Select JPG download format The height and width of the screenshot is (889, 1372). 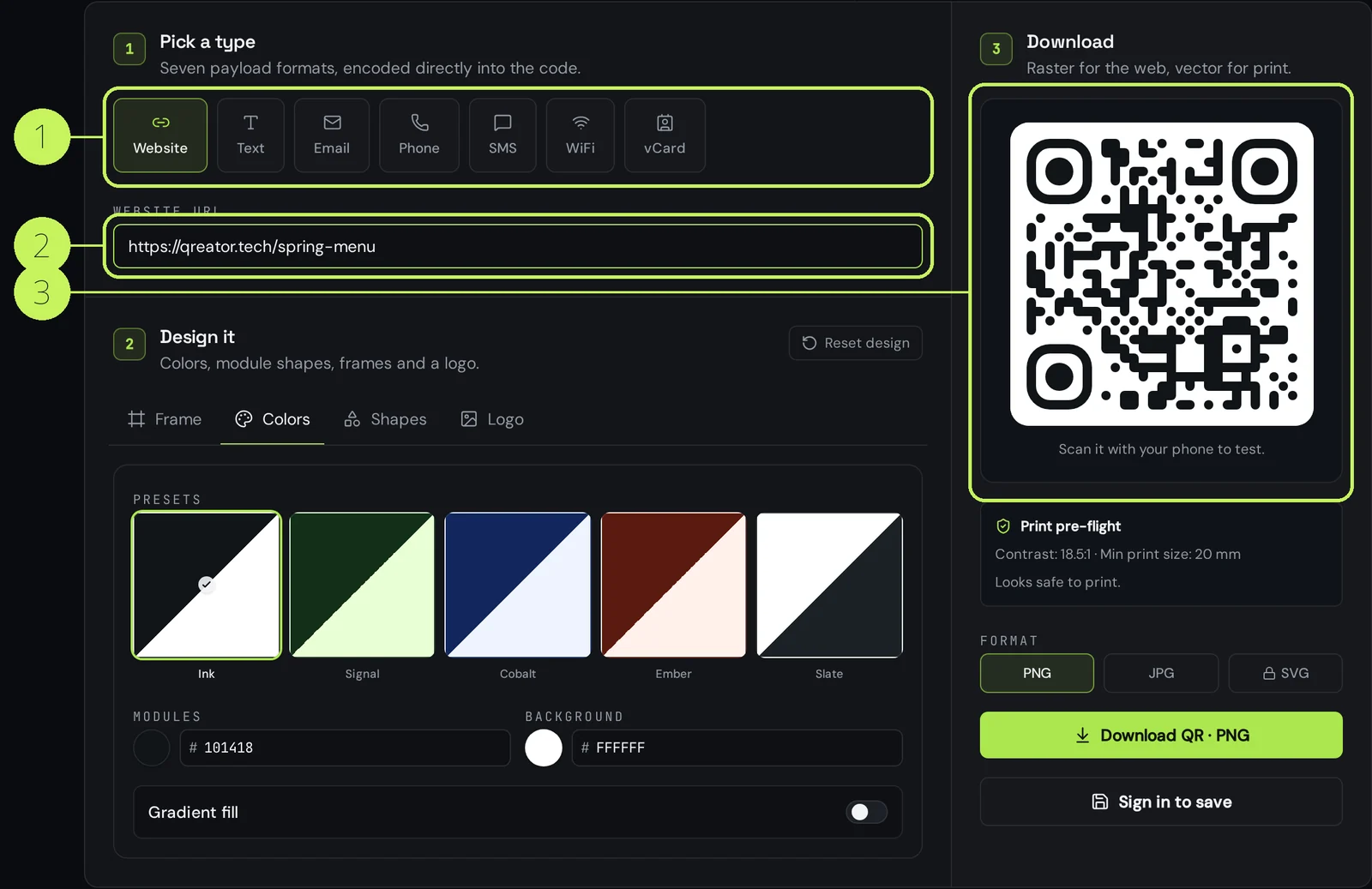click(1161, 673)
